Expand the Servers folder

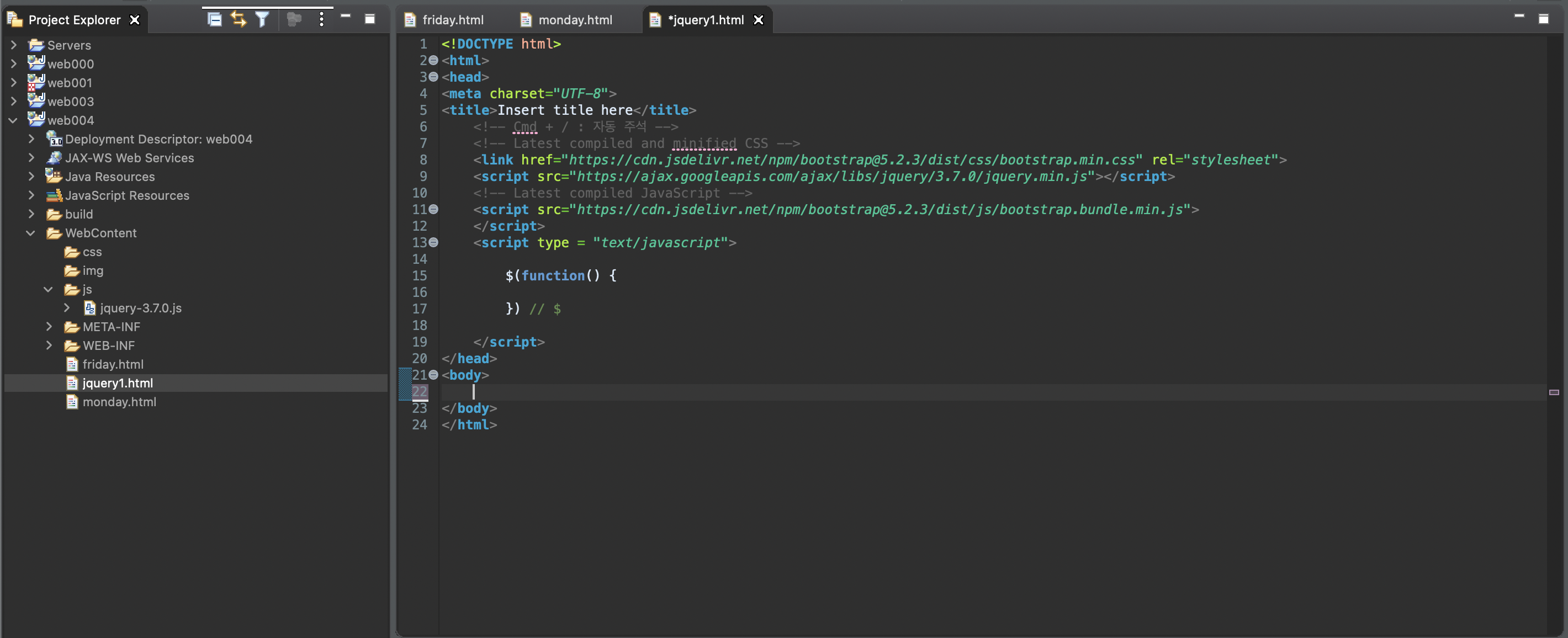[13, 45]
